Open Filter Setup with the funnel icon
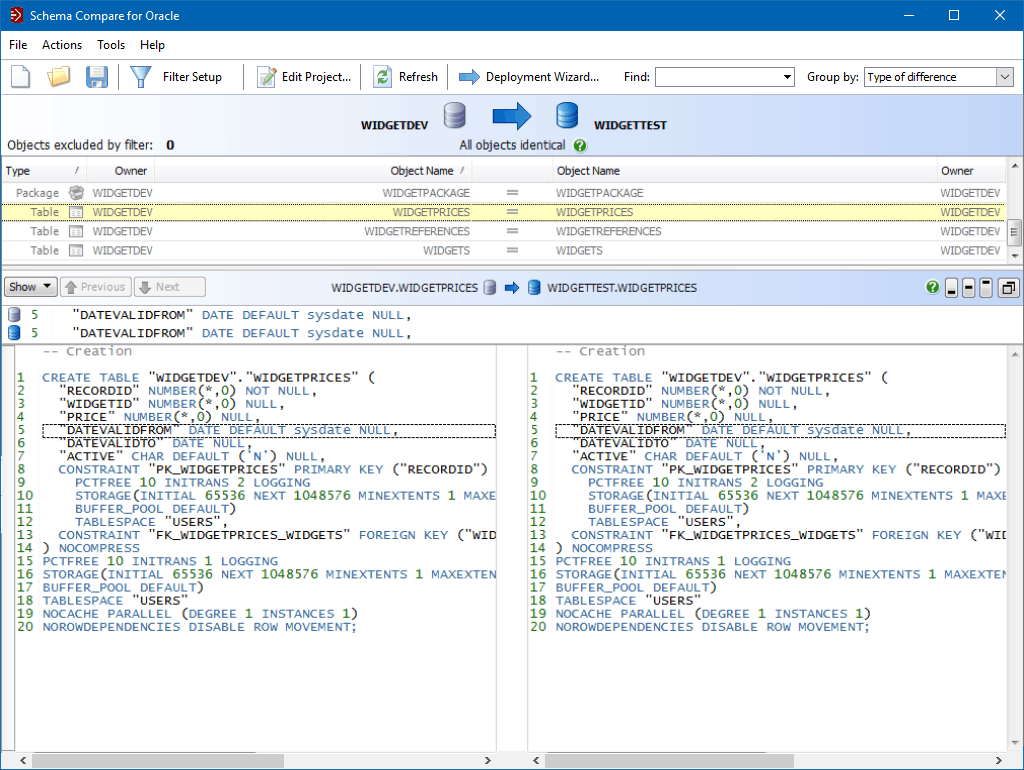Screen dimensions: 1024x770 pos(142,76)
